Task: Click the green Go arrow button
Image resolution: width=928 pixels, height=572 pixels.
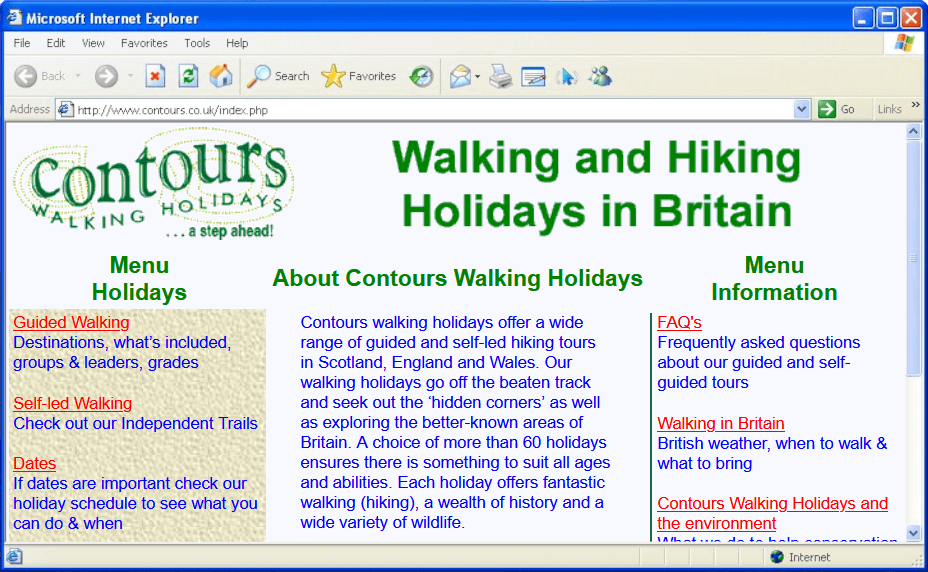Action: 826,109
